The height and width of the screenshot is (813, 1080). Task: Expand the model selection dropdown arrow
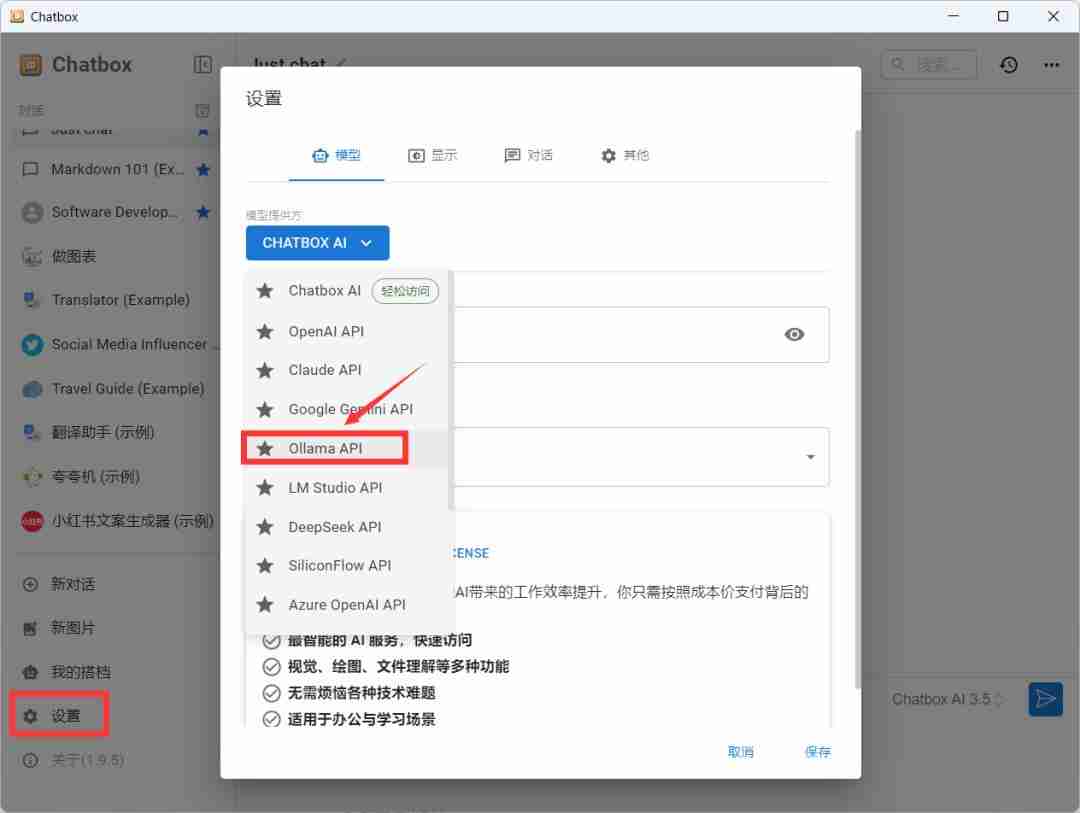click(810, 456)
